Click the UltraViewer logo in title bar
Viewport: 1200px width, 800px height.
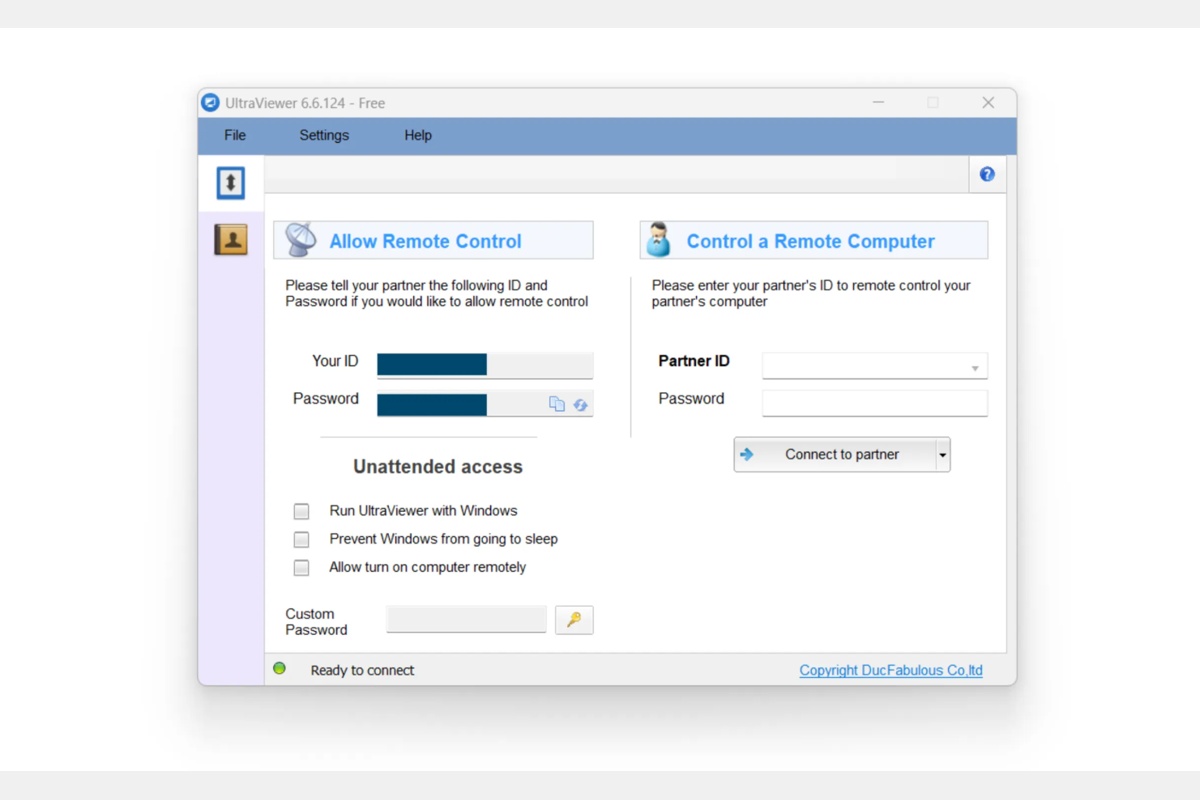coord(210,103)
